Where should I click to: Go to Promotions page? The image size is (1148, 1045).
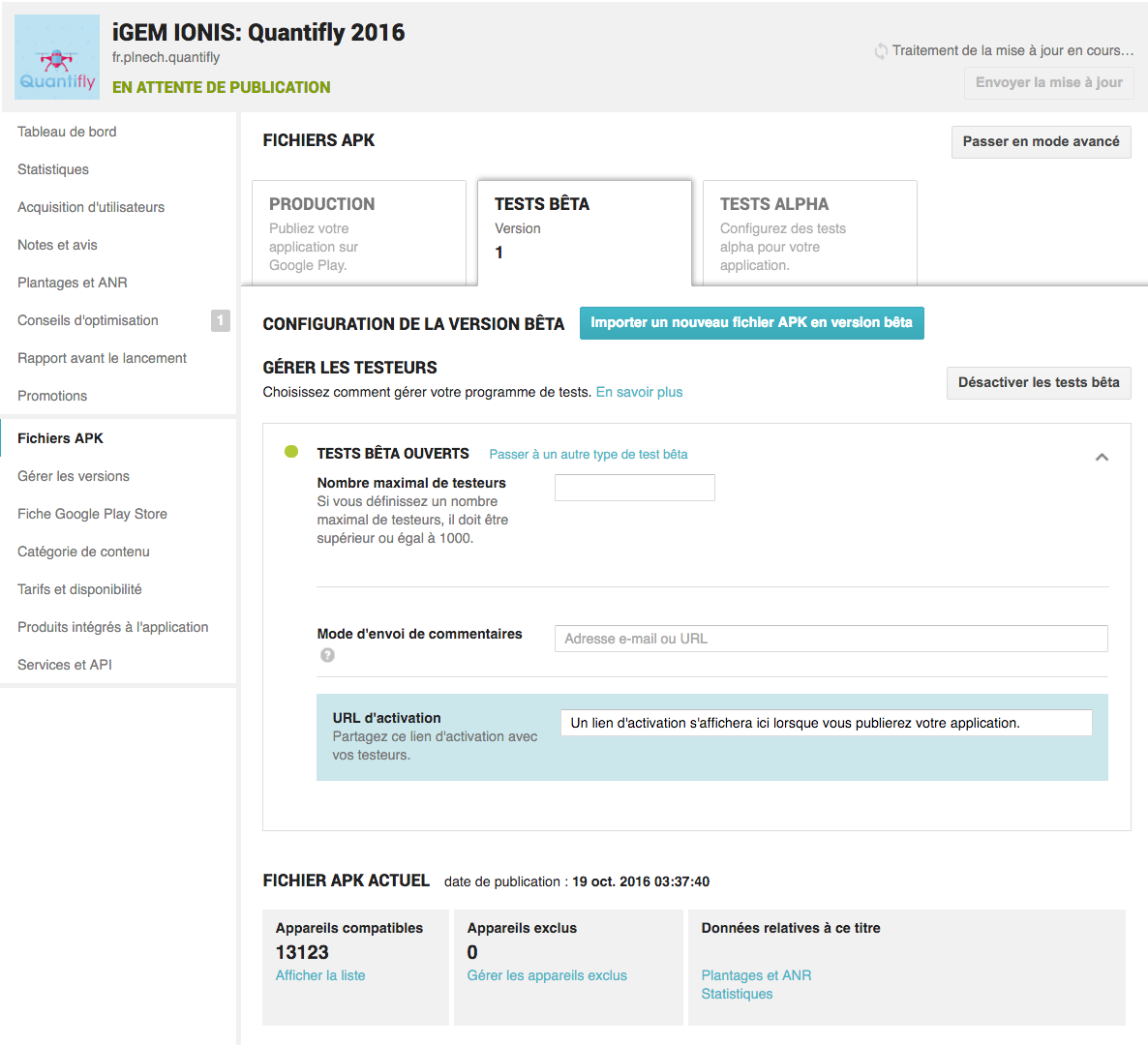point(52,396)
